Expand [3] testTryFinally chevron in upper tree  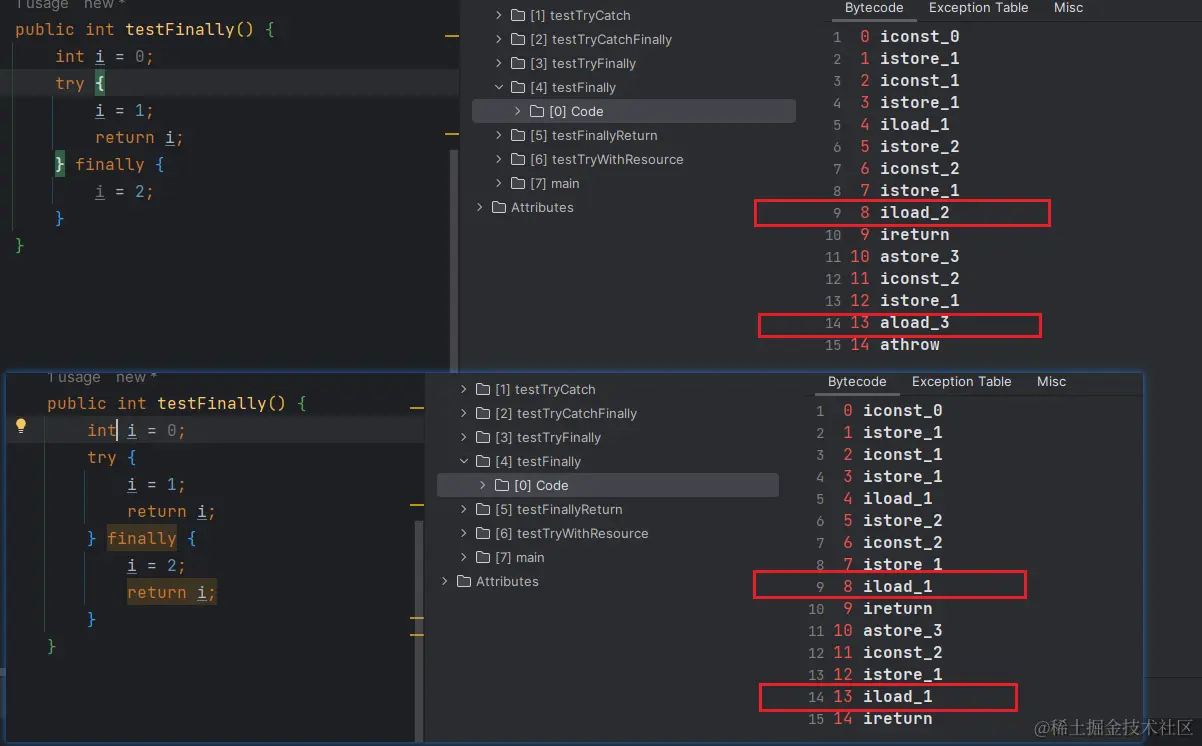click(x=499, y=64)
